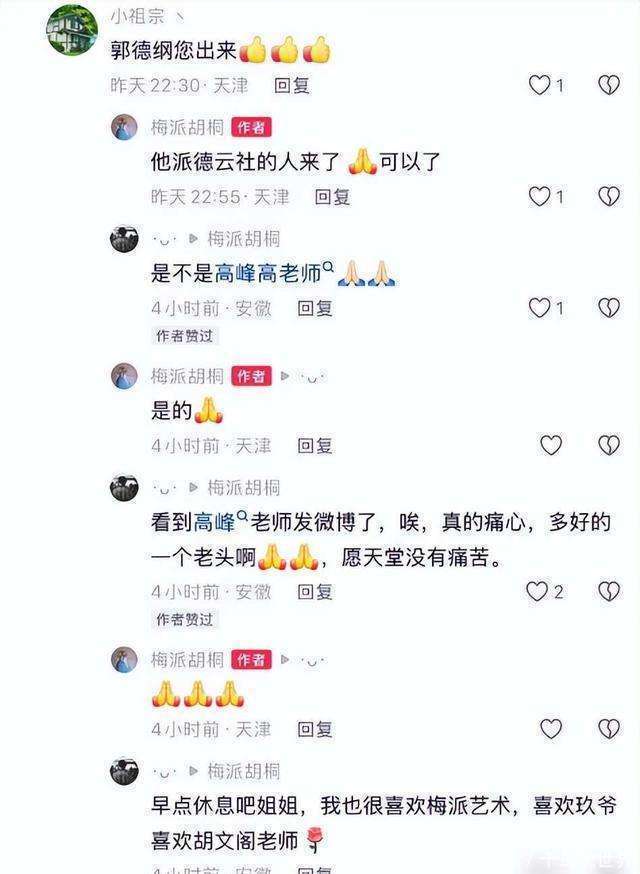
Task: Open 梅派胡桐 avatar next to 是的 reply
Action: tap(124, 376)
